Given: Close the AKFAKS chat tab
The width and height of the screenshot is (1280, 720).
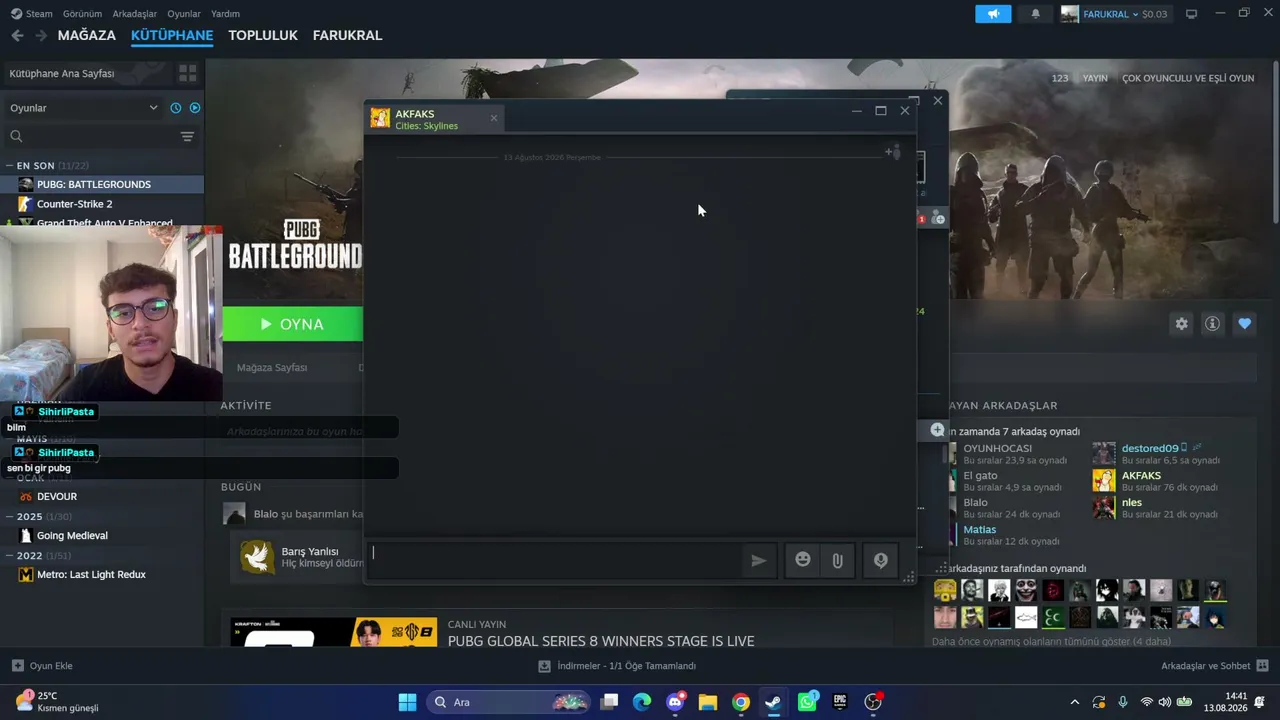Looking at the screenshot, I should tap(493, 118).
